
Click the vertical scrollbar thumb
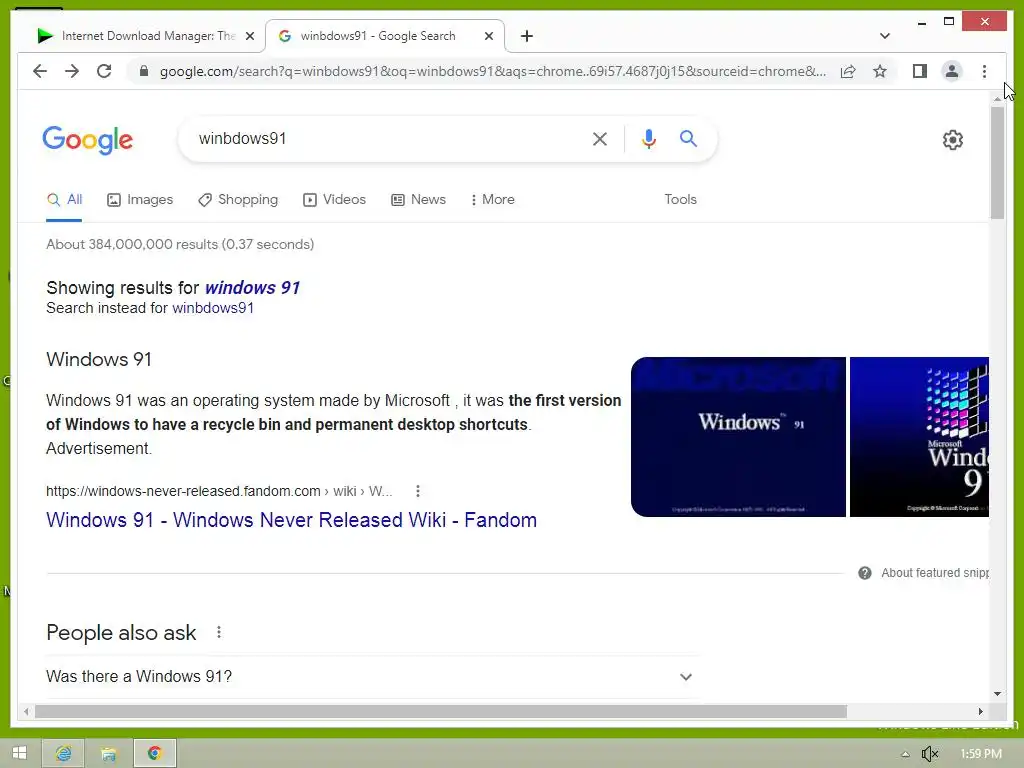click(x=997, y=163)
